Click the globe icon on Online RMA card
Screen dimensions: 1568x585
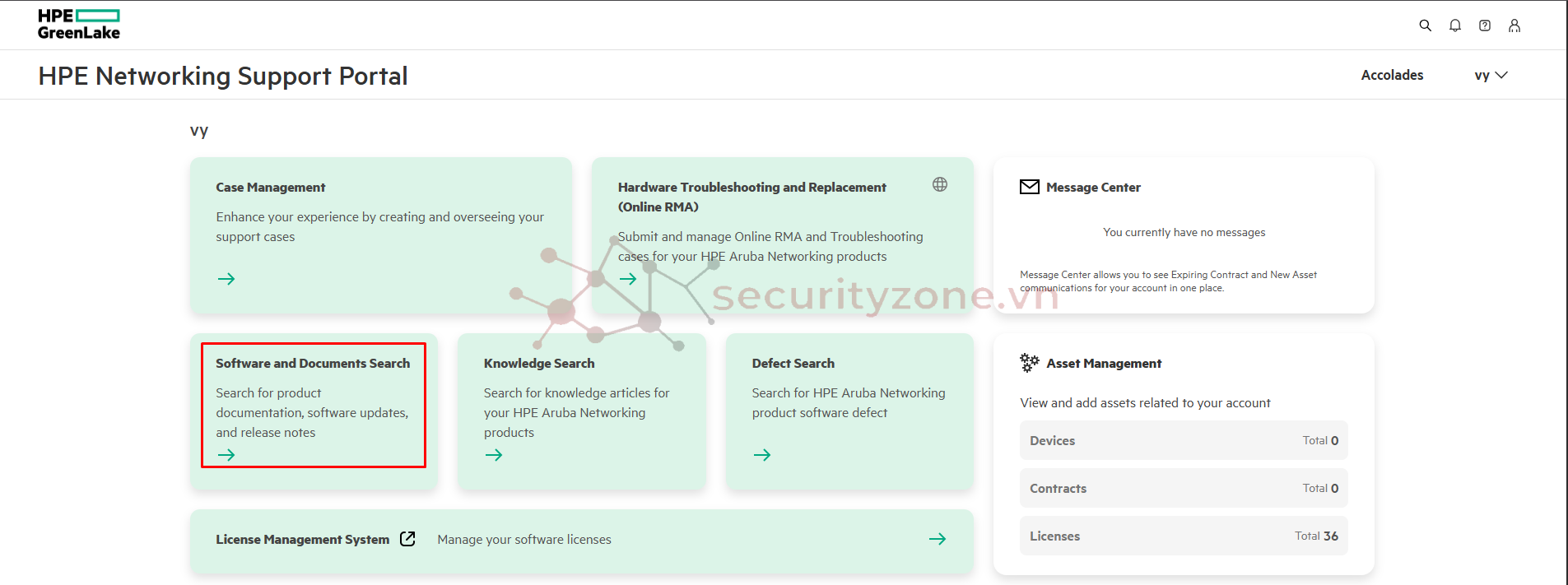[940, 184]
